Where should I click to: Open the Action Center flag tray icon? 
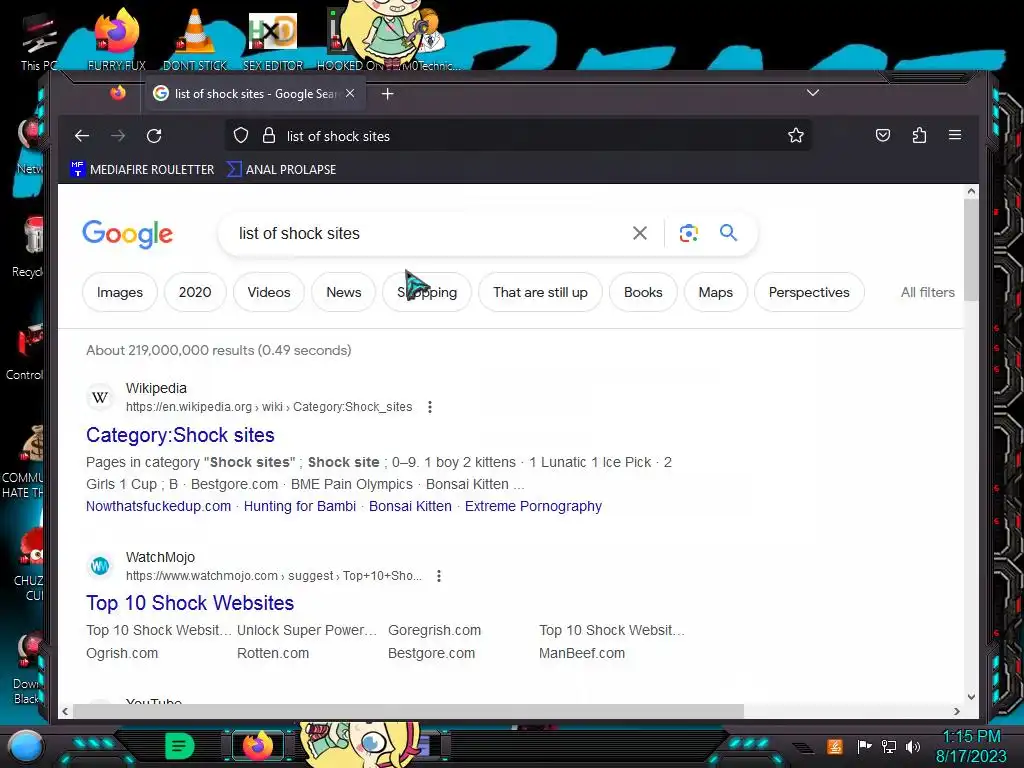click(864, 746)
